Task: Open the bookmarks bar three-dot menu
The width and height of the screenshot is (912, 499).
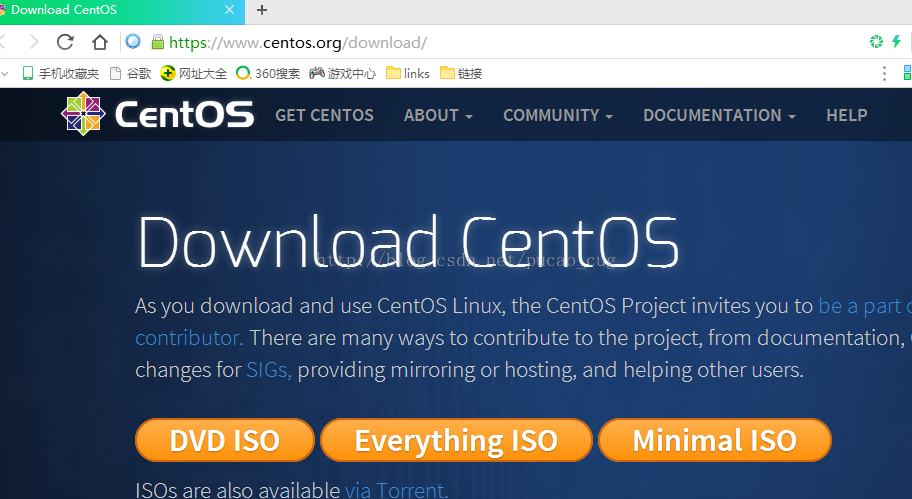Action: (884, 73)
